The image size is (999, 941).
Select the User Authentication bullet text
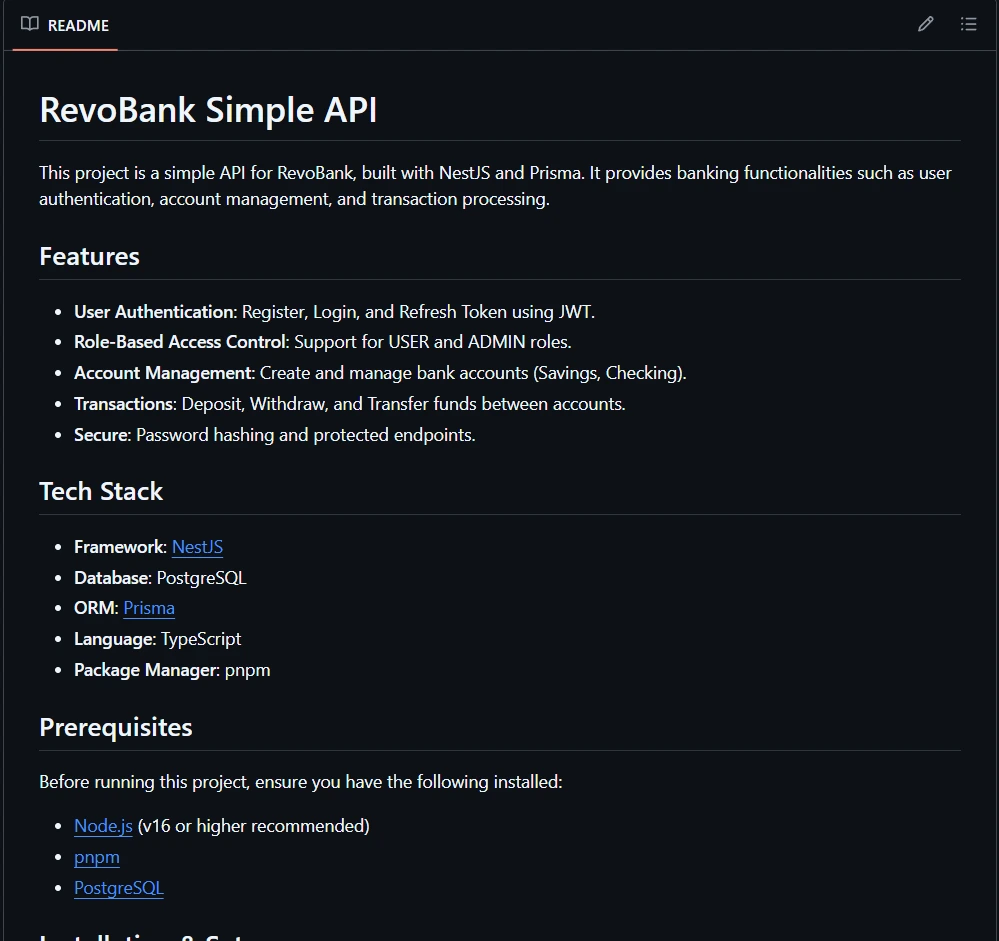(x=334, y=311)
